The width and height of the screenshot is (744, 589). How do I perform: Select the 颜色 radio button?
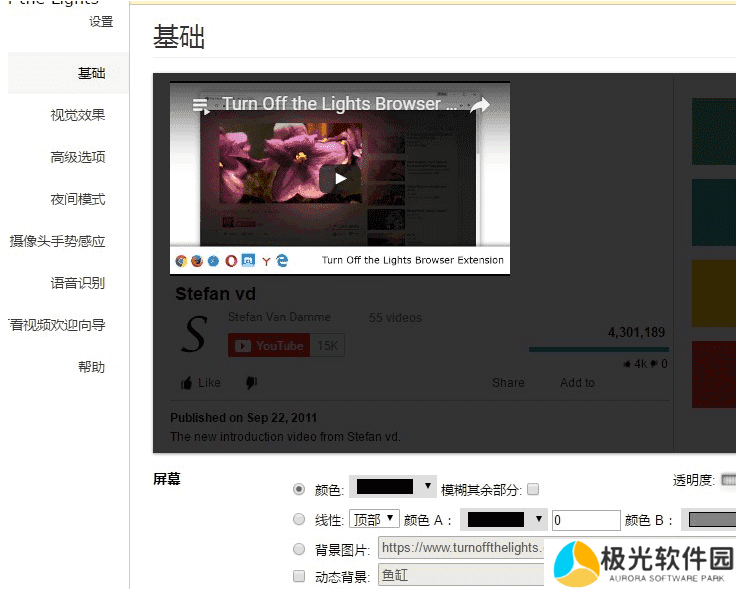pos(299,489)
